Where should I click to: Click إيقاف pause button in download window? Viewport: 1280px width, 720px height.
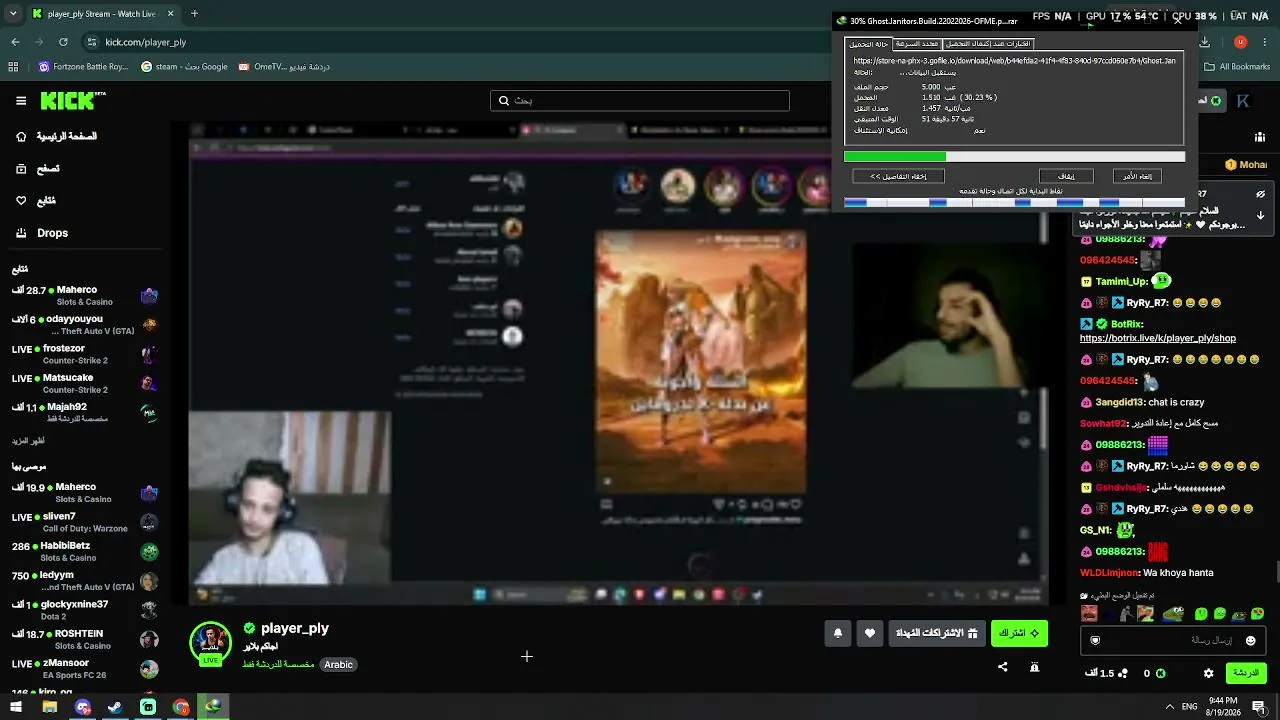[1067, 176]
